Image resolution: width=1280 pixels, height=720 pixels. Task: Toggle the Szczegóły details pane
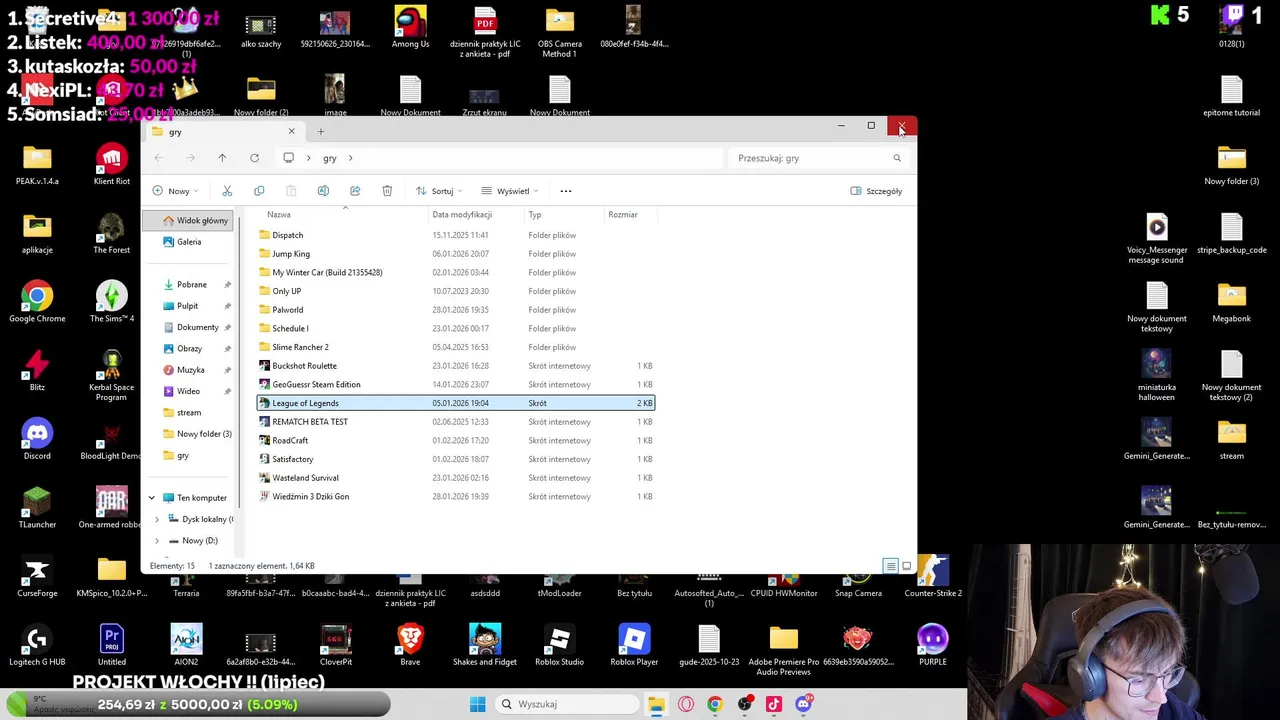tap(876, 191)
